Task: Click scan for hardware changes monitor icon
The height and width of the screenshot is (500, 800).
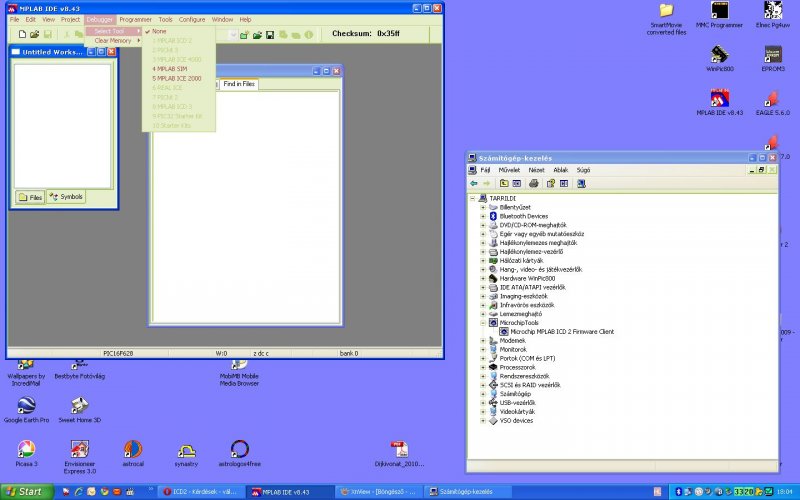Action: [581, 183]
